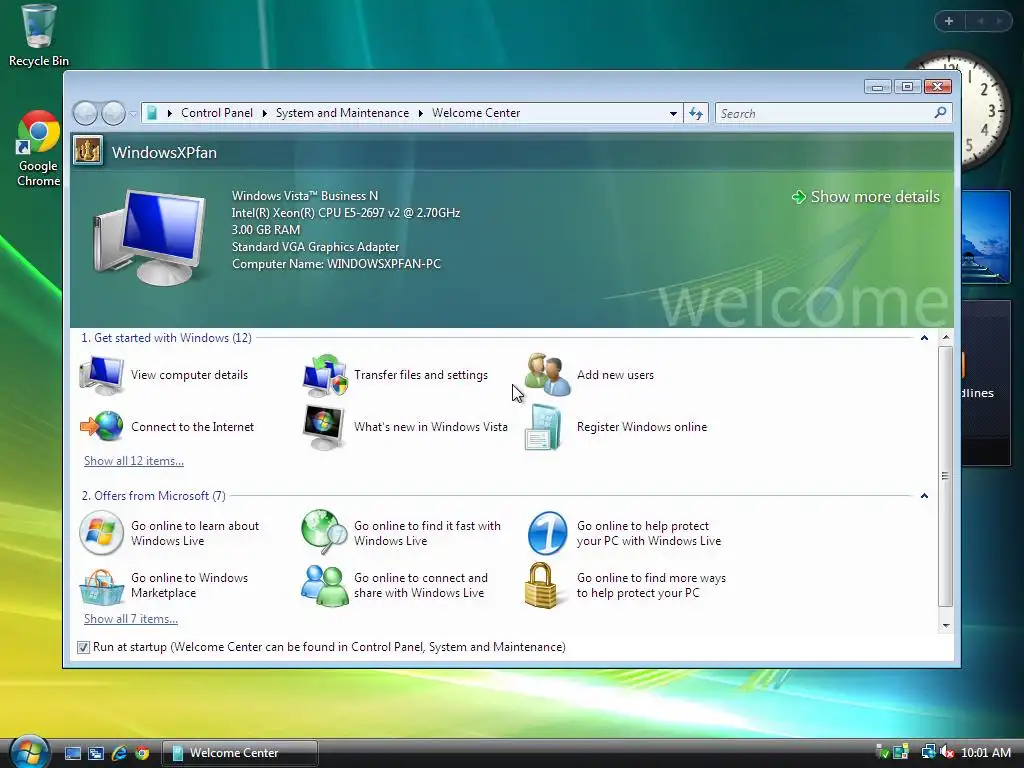Expand the arrow after Control Panel breadcrumb
Viewport: 1024px width, 768px height.
pos(264,113)
